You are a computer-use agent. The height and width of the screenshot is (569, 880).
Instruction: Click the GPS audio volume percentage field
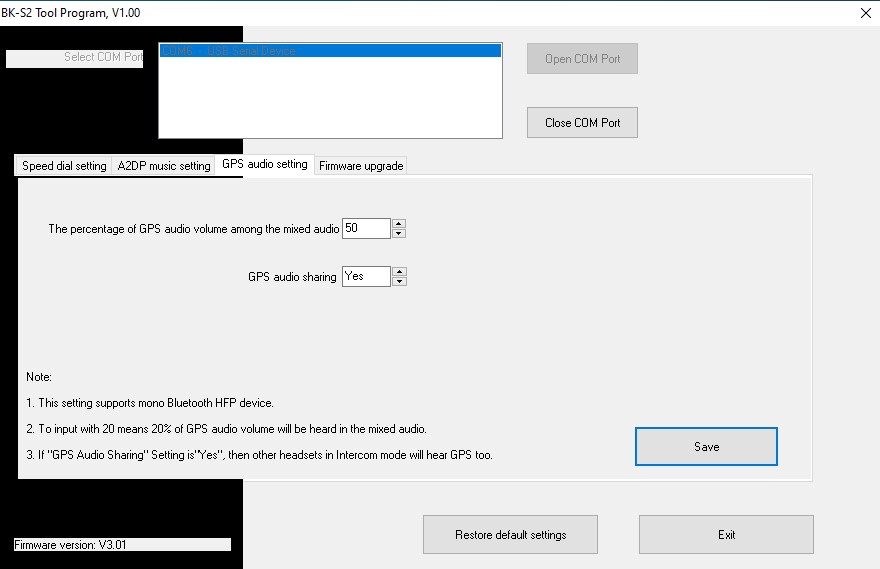point(365,229)
